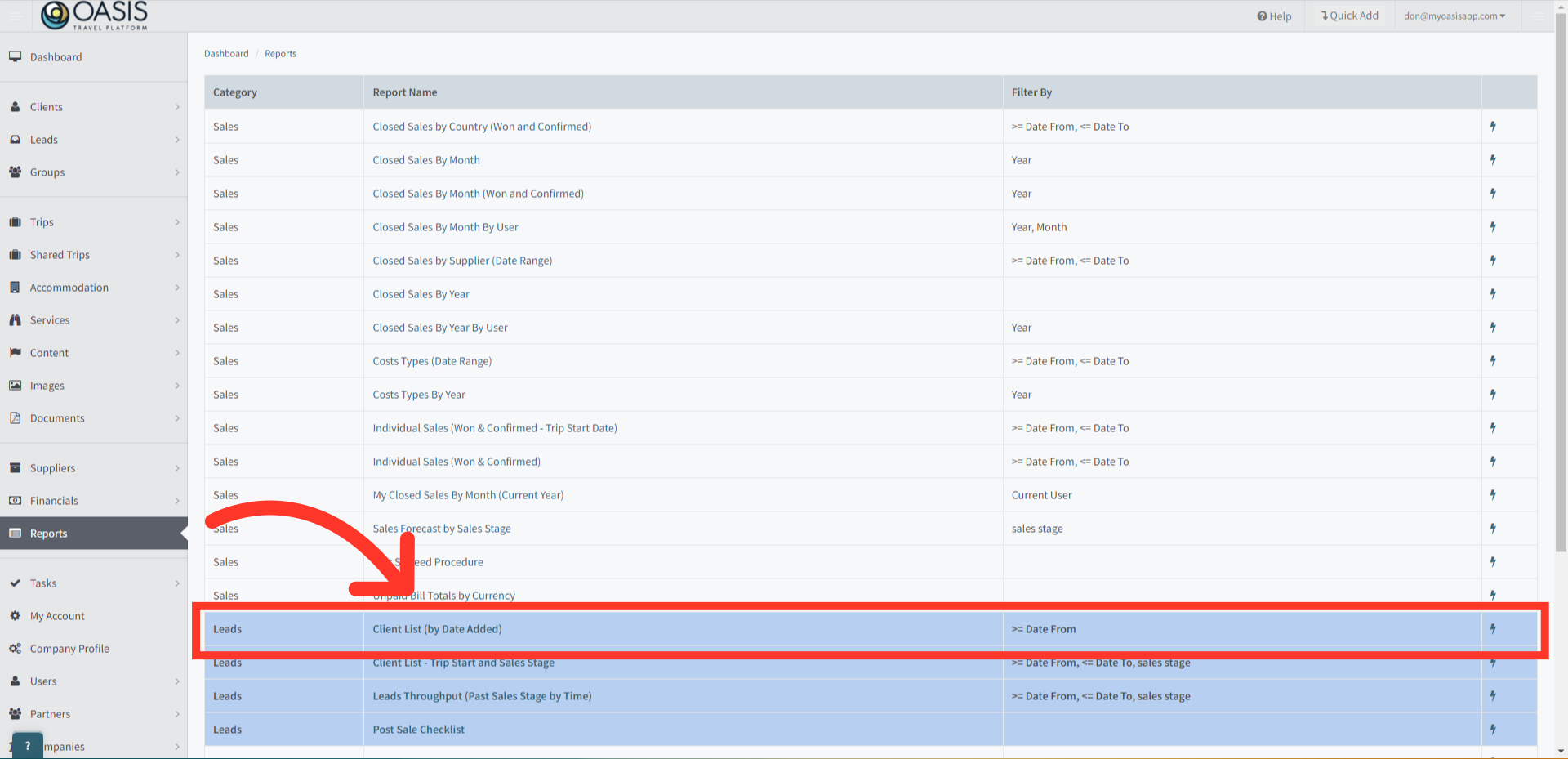
Task: Click the Quick Add button
Action: (x=1349, y=15)
